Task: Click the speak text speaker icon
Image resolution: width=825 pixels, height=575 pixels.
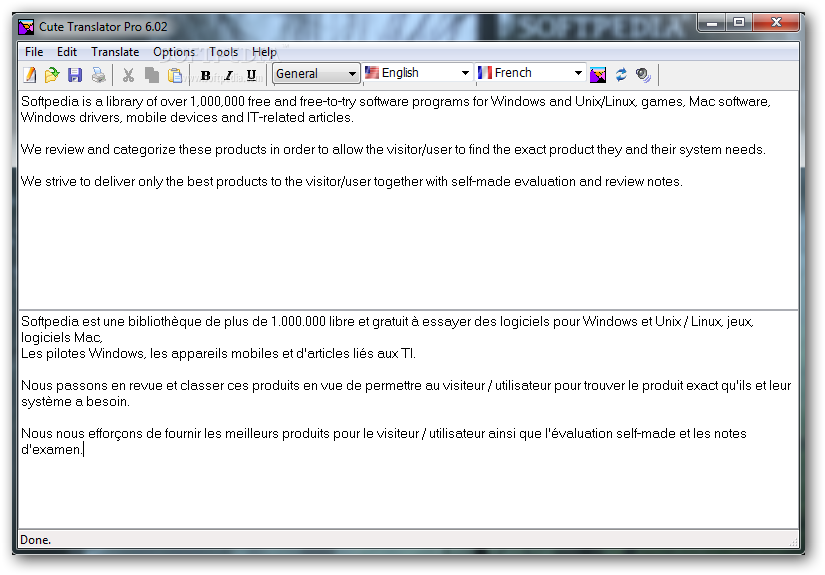Action: 643,75
